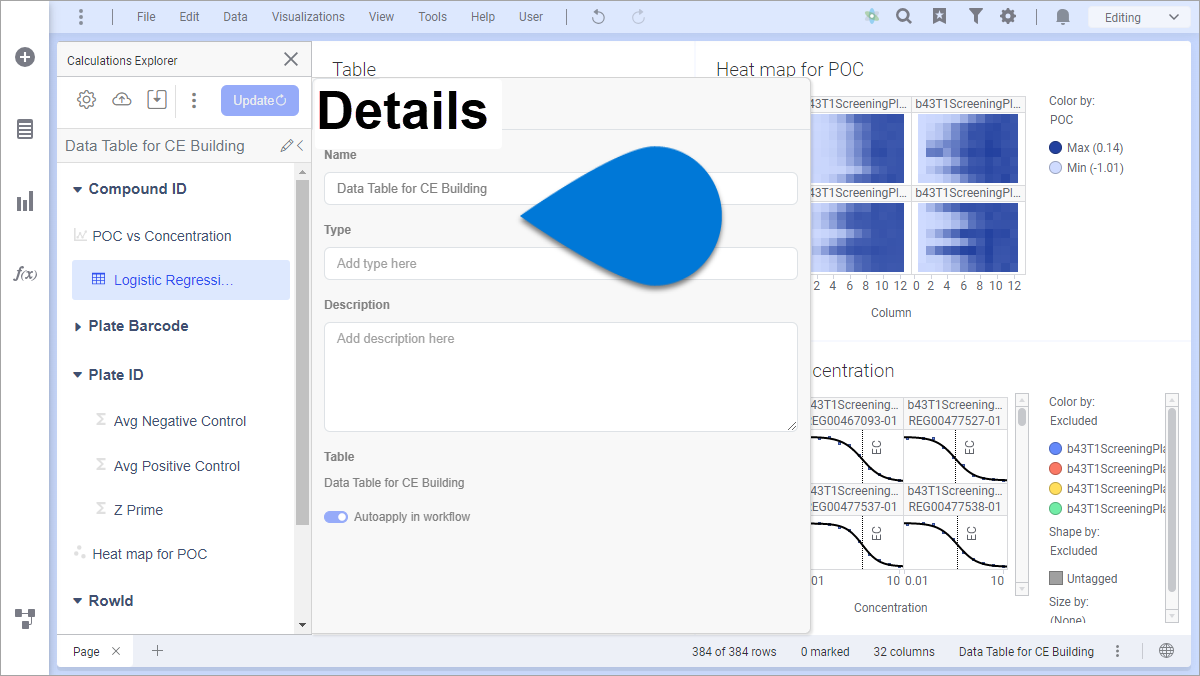Viewport: 1200px width, 676px height.
Task: Select the Z Prime calculation
Action: (138, 510)
